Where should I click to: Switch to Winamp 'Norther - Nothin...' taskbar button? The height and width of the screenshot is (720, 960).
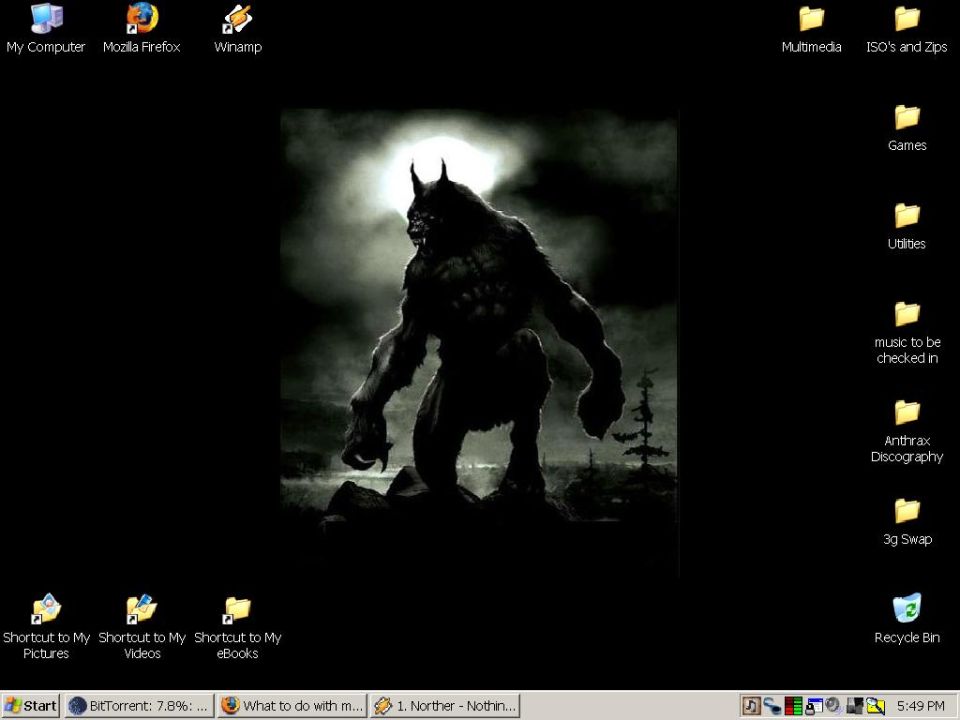[x=445, y=706]
